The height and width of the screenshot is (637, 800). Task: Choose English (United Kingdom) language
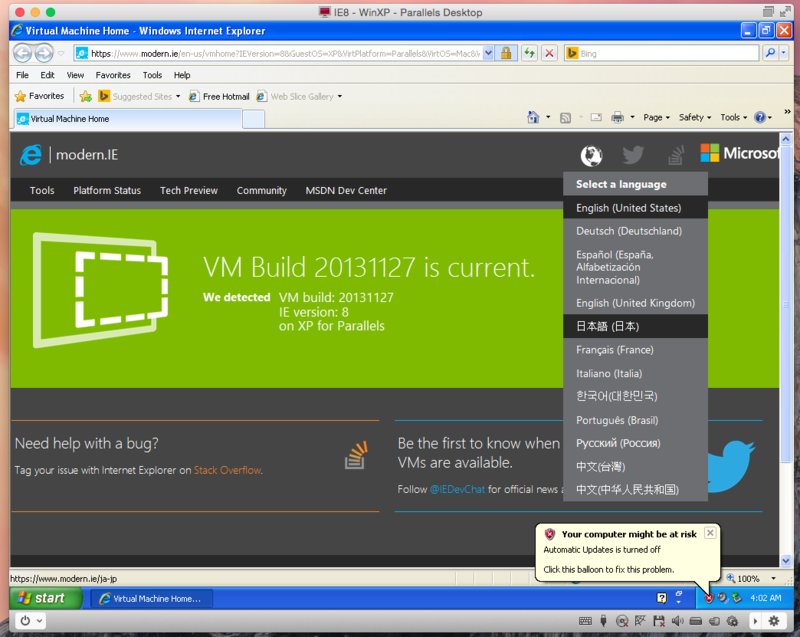[635, 303]
